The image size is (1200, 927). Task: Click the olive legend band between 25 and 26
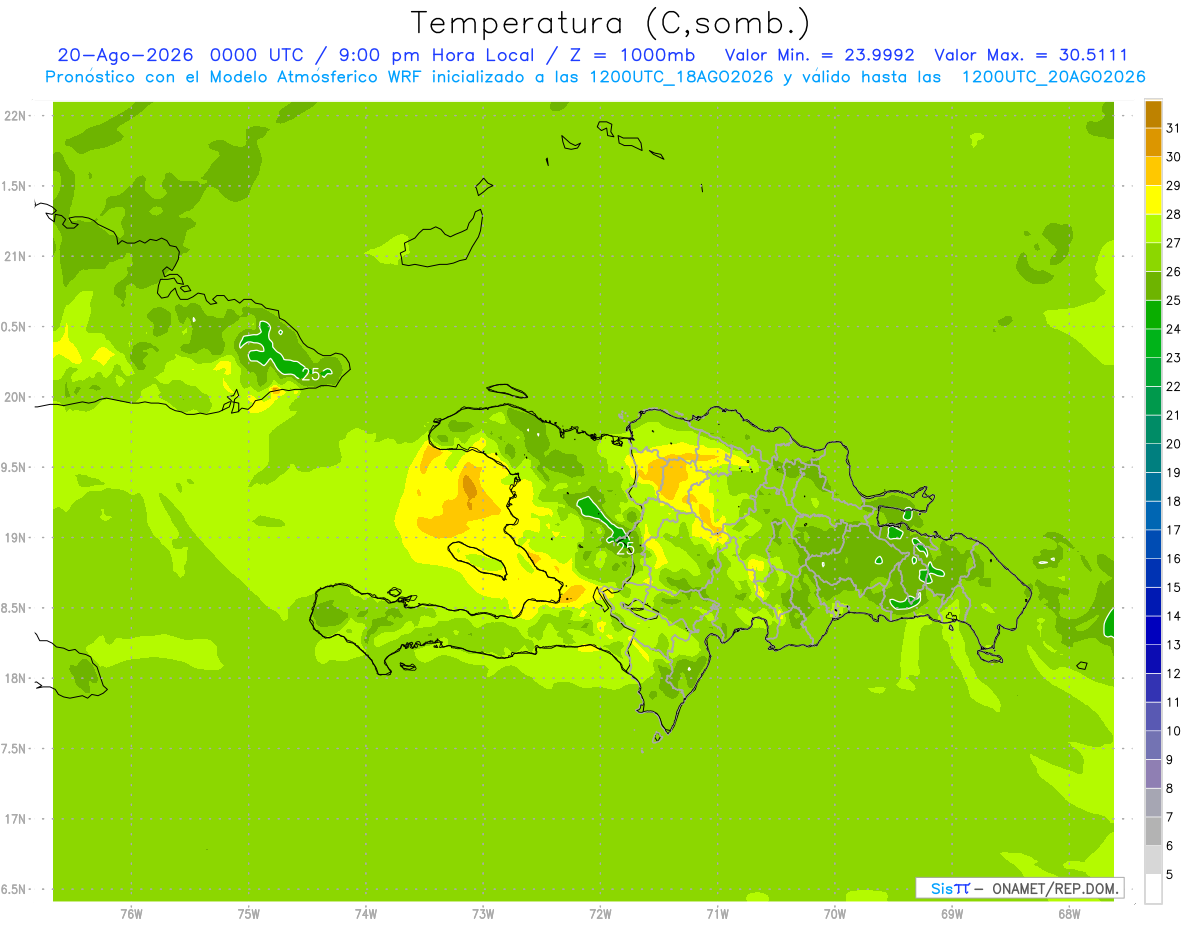coord(1153,286)
